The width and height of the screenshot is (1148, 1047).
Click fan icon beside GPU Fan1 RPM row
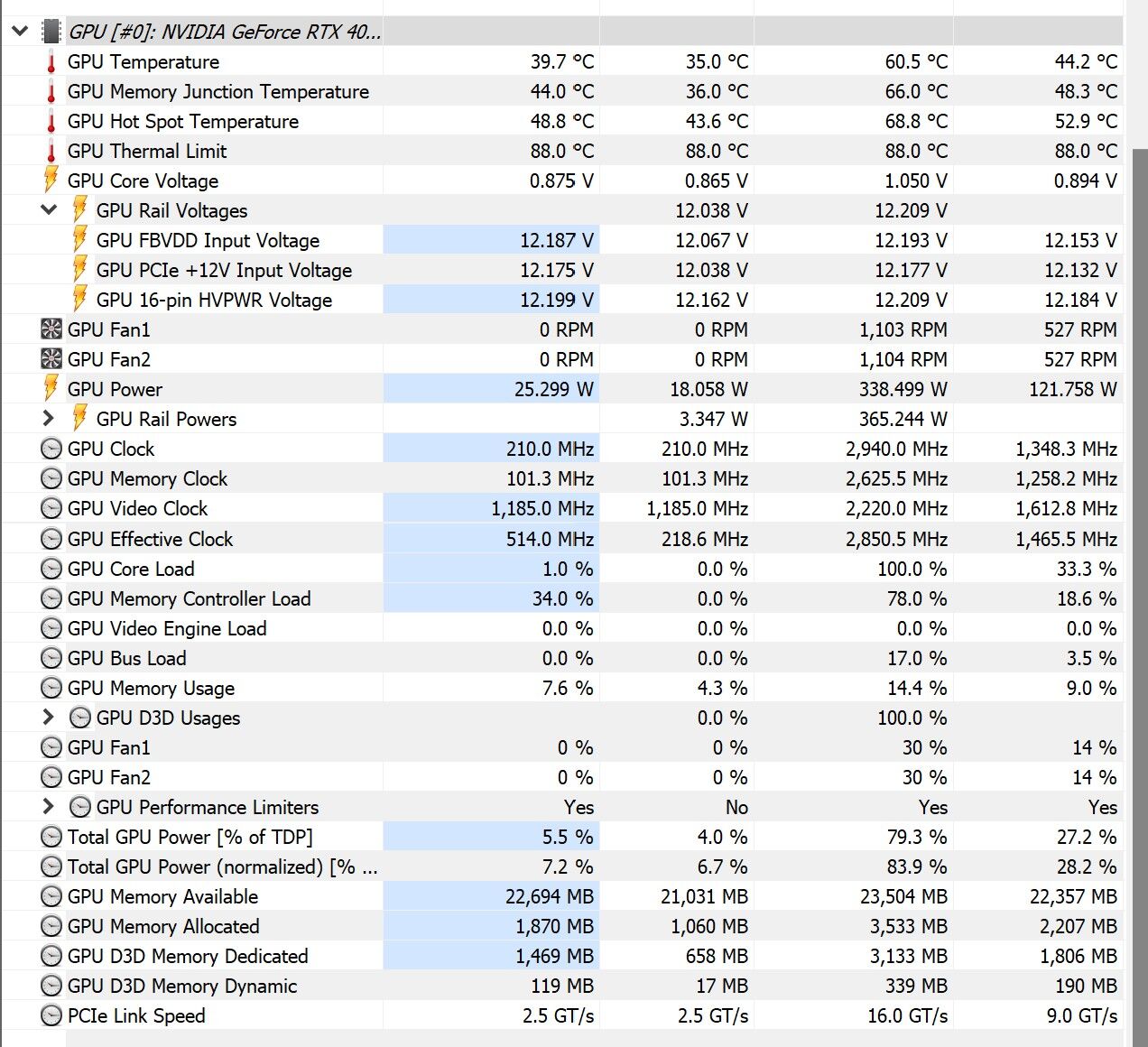click(51, 329)
